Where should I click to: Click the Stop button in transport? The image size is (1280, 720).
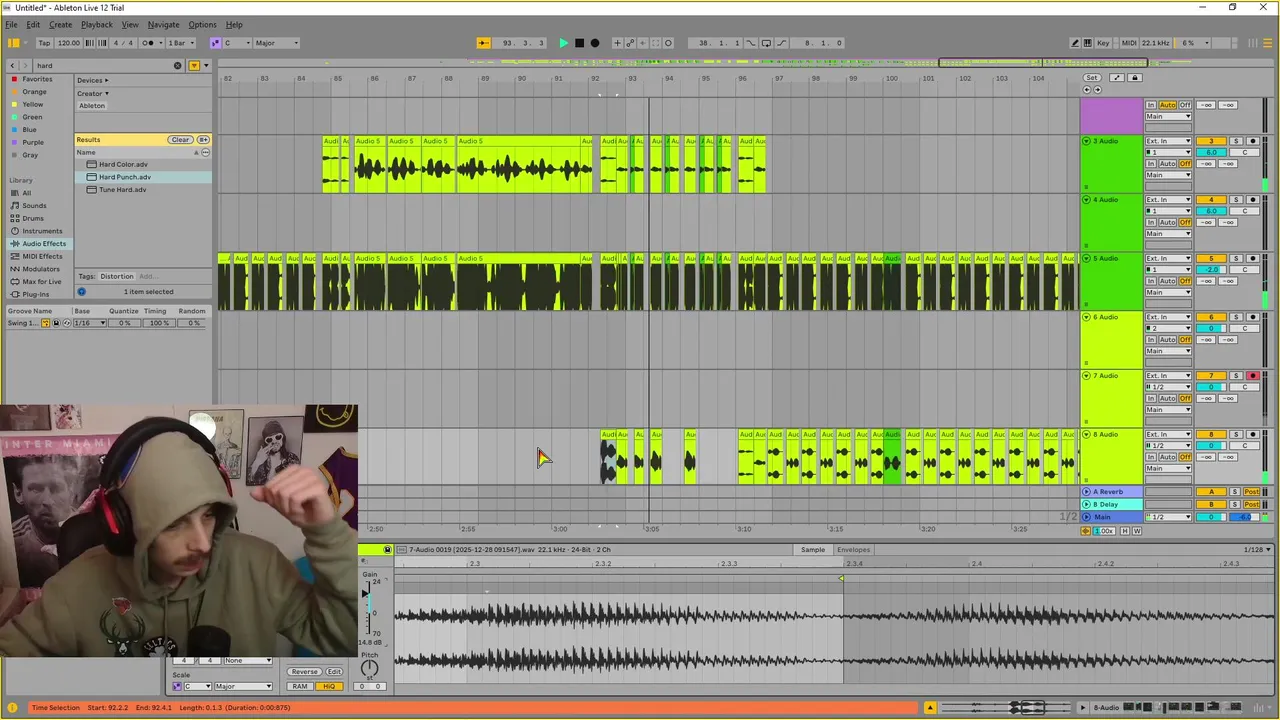[579, 43]
